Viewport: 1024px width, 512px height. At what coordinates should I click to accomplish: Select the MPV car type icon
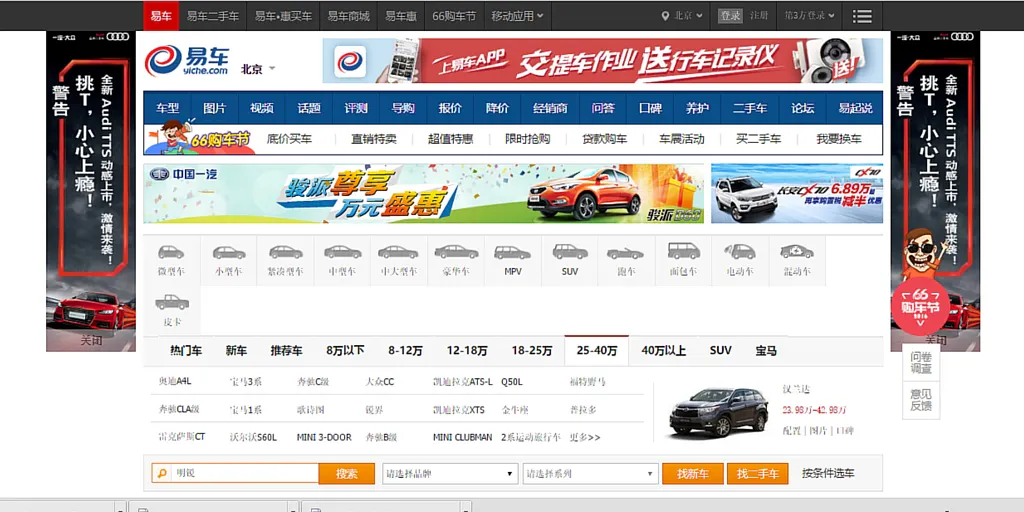tap(513, 252)
